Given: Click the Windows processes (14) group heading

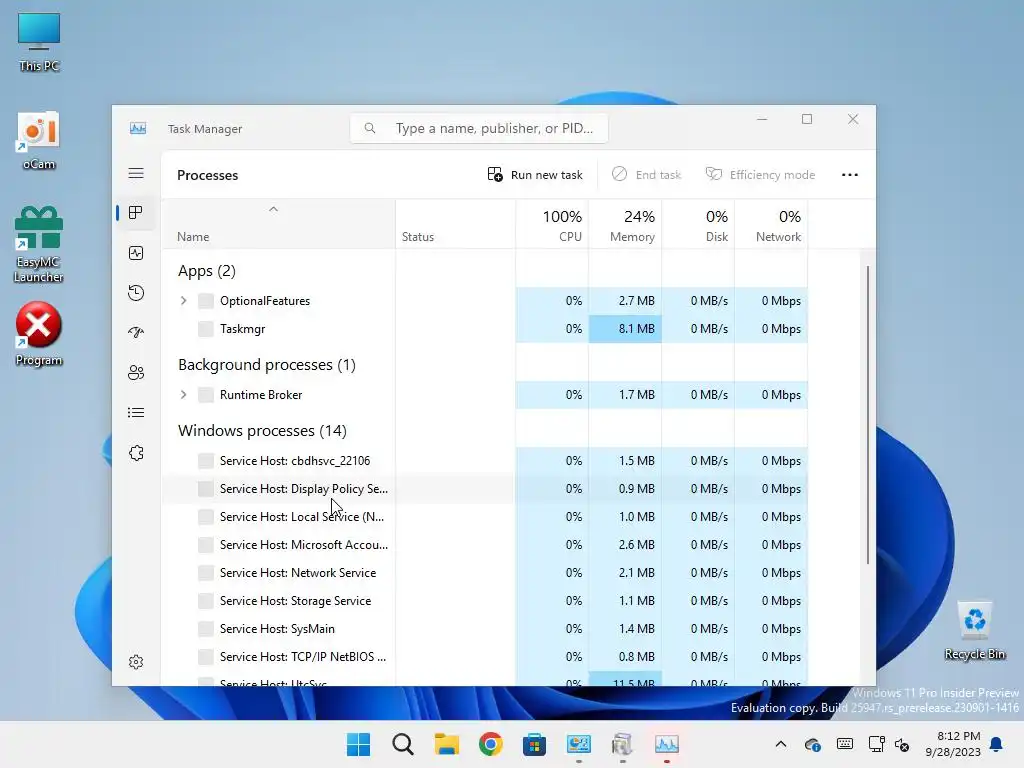Looking at the screenshot, I should [263, 431].
